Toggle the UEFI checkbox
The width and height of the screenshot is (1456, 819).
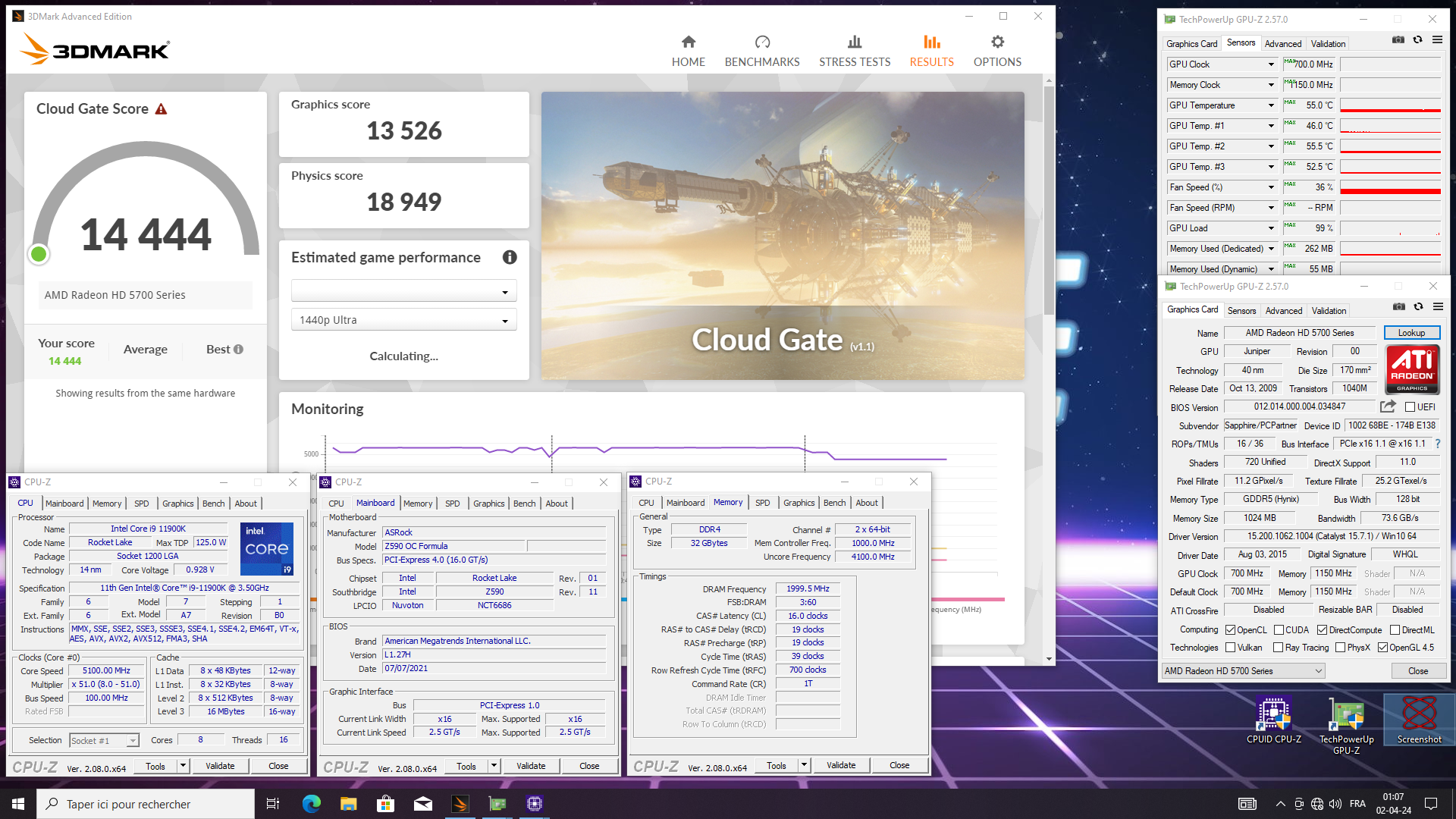click(1410, 407)
